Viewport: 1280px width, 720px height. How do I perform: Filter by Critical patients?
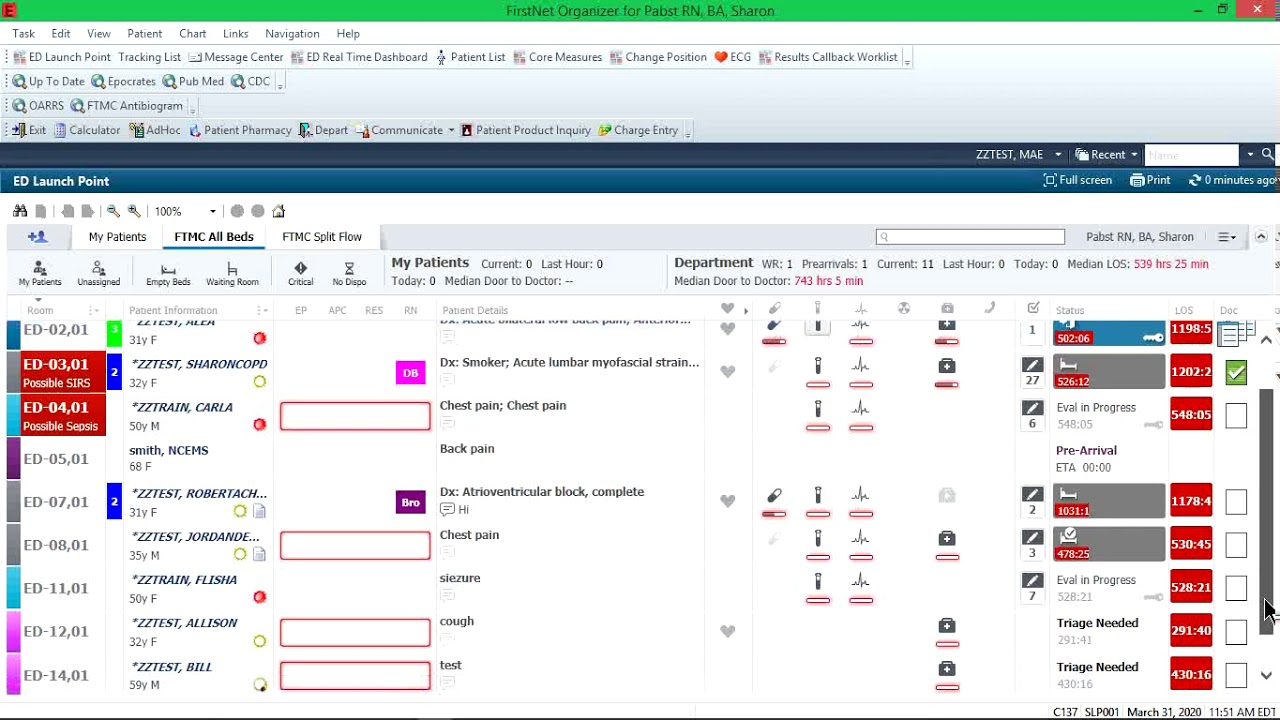tap(300, 273)
